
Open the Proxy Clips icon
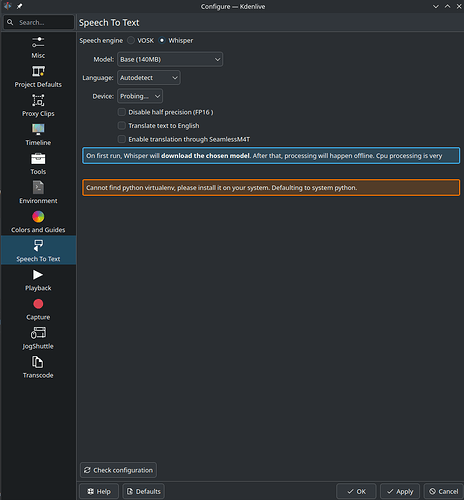[38, 100]
